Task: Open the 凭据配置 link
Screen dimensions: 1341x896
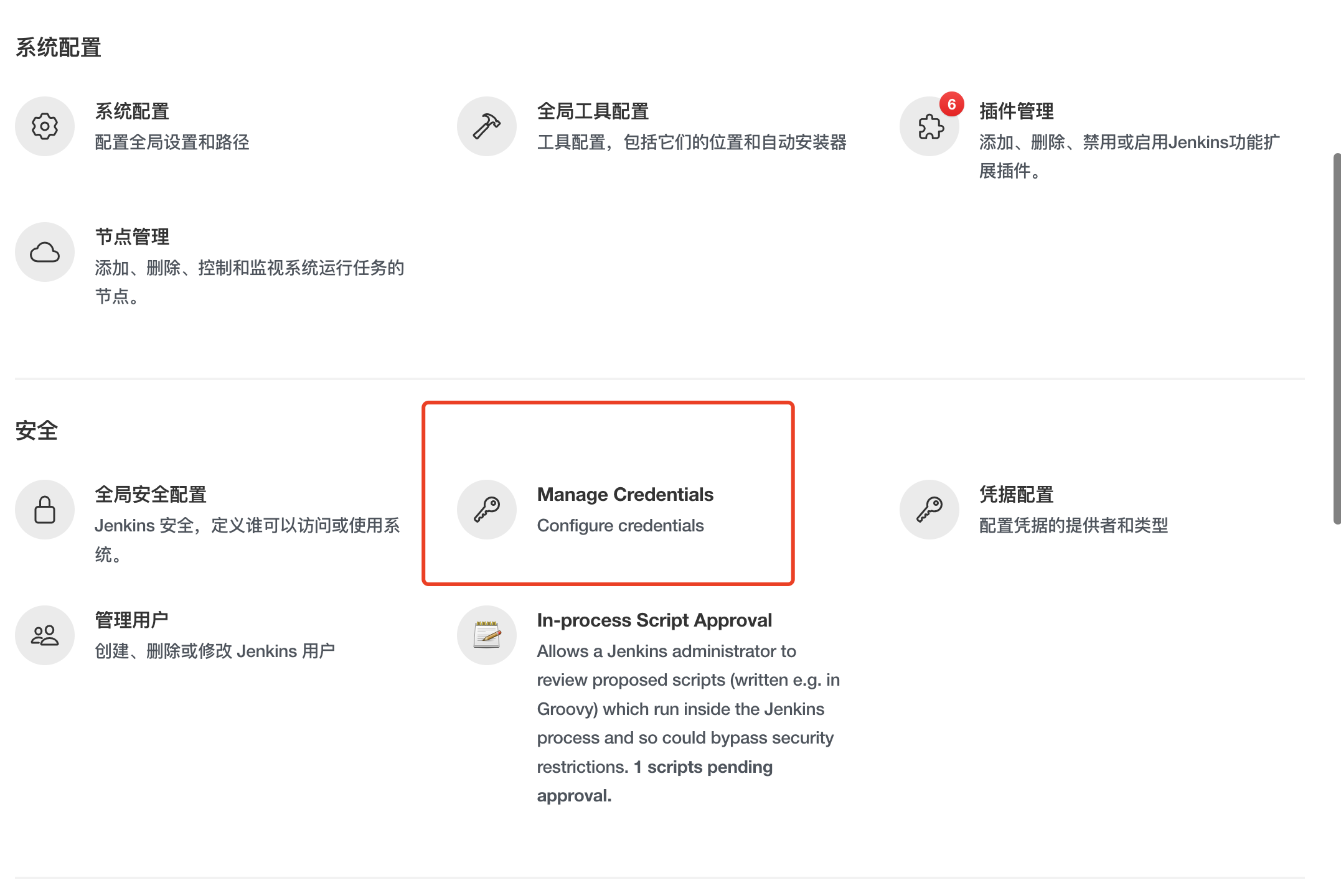Action: click(x=1016, y=495)
